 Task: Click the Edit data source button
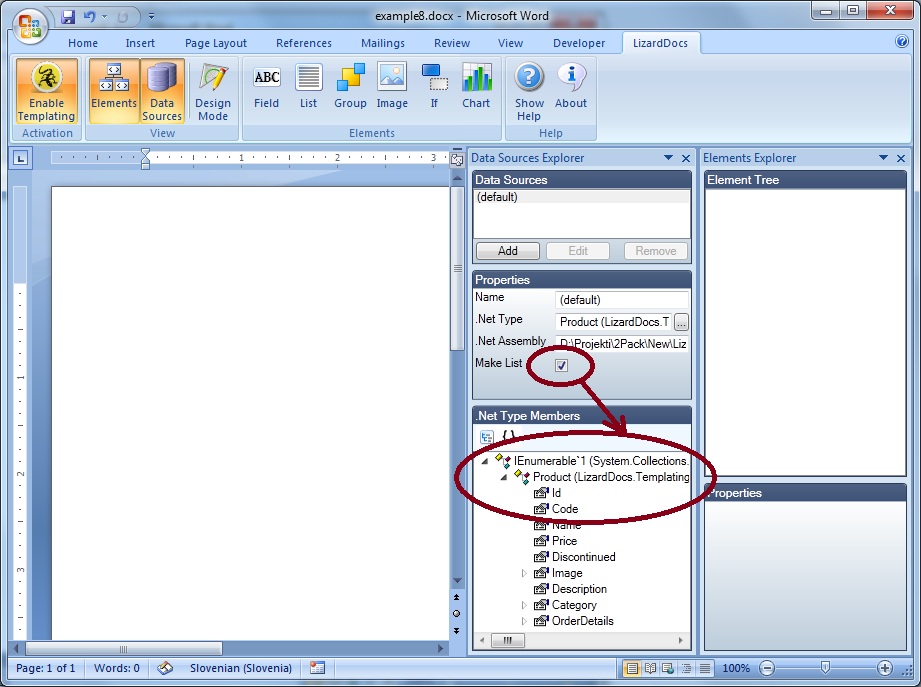(x=578, y=251)
